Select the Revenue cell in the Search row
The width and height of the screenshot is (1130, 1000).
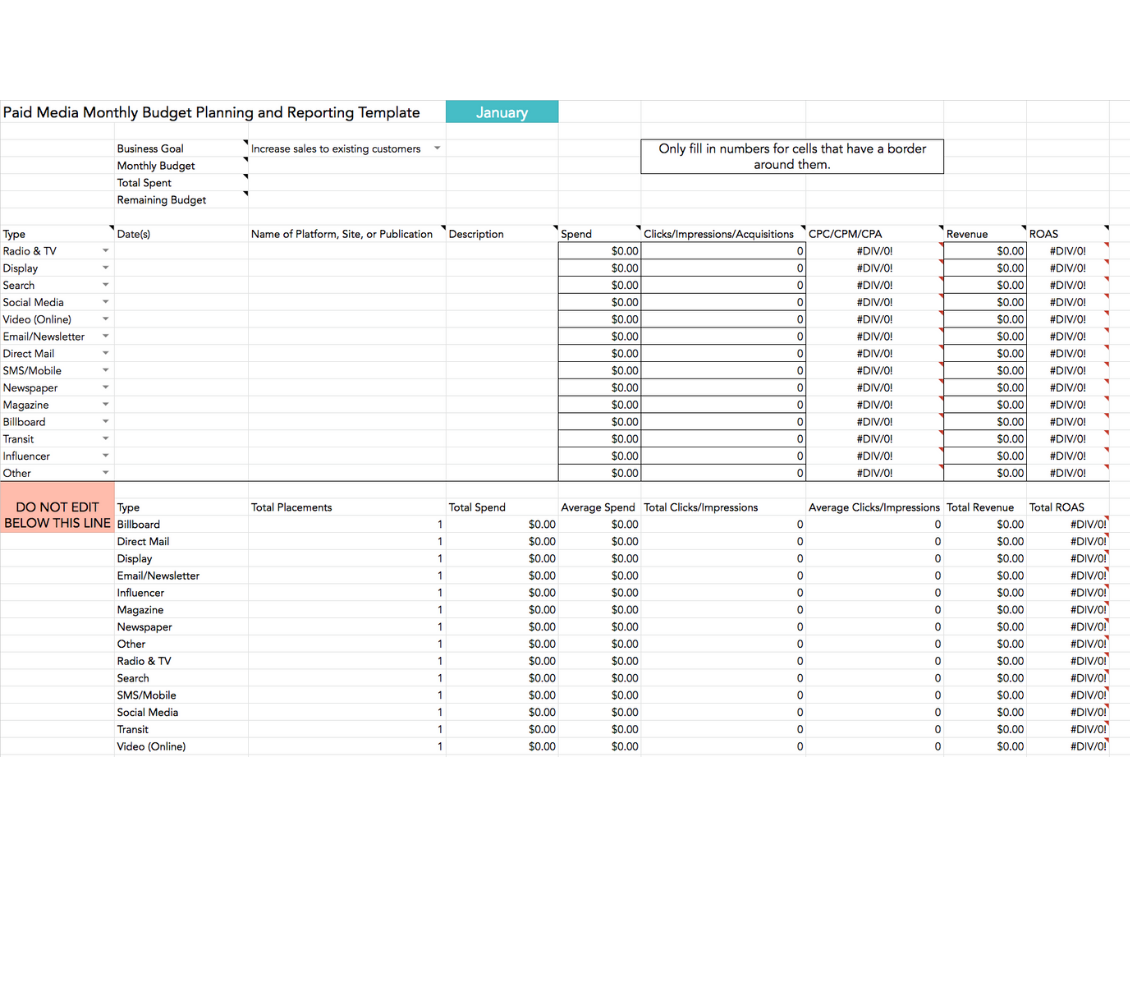coord(984,285)
